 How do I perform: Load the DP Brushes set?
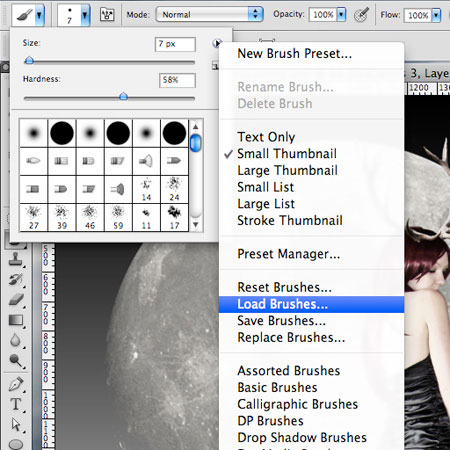tap(311, 421)
